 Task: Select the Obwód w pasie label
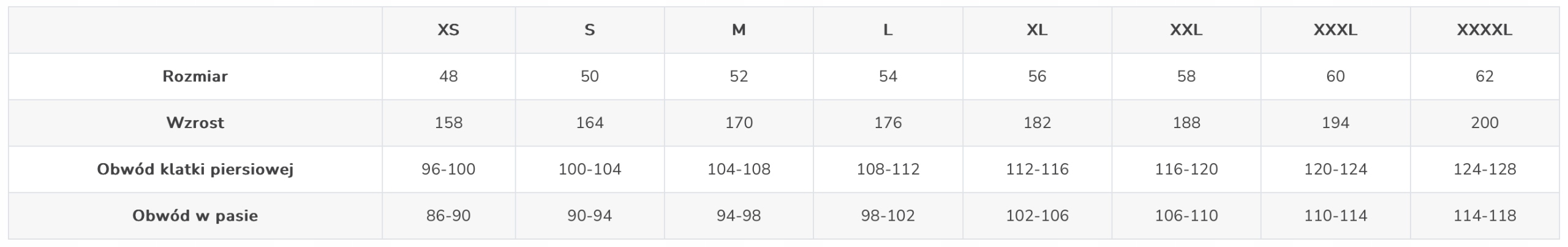pos(195,216)
